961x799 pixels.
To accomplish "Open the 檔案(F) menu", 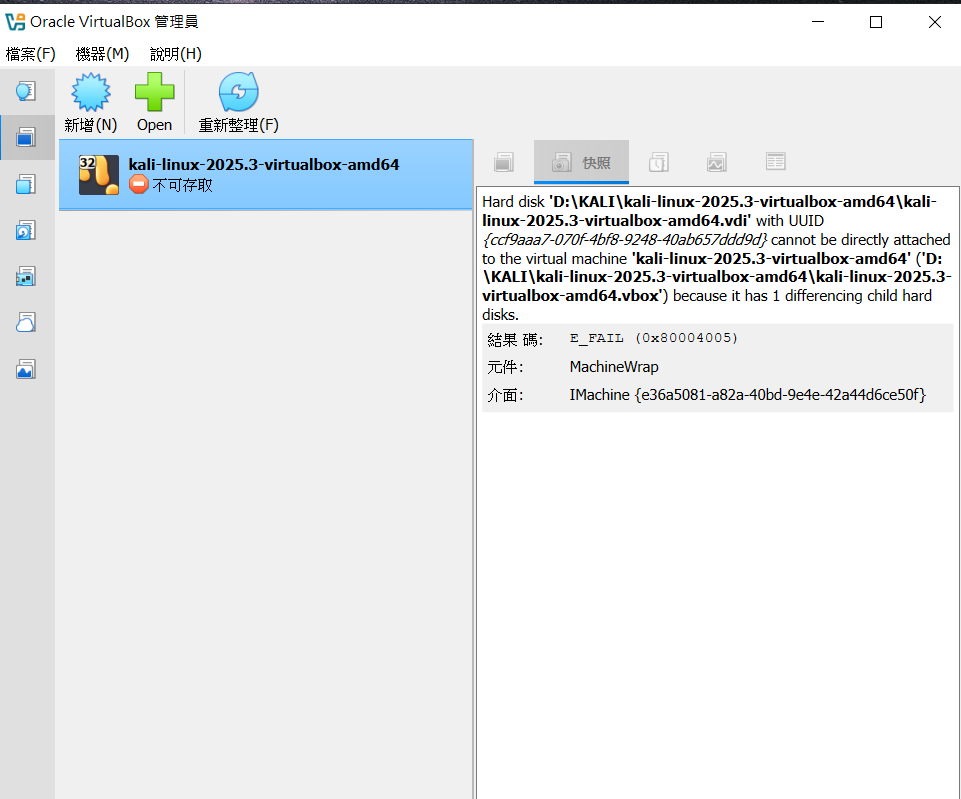I will 31,54.
